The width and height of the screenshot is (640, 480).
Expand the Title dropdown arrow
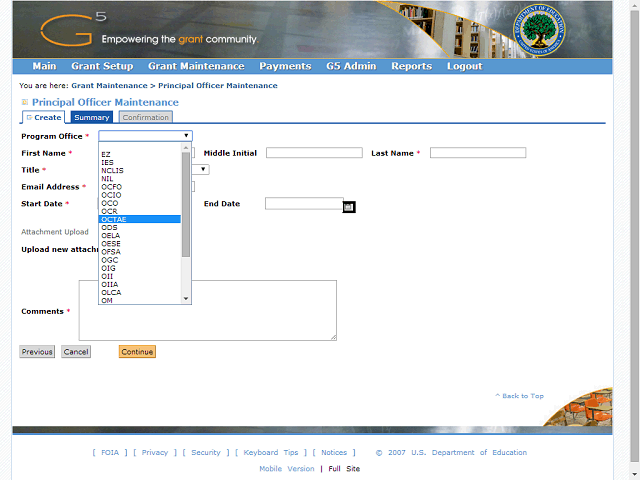(204, 170)
